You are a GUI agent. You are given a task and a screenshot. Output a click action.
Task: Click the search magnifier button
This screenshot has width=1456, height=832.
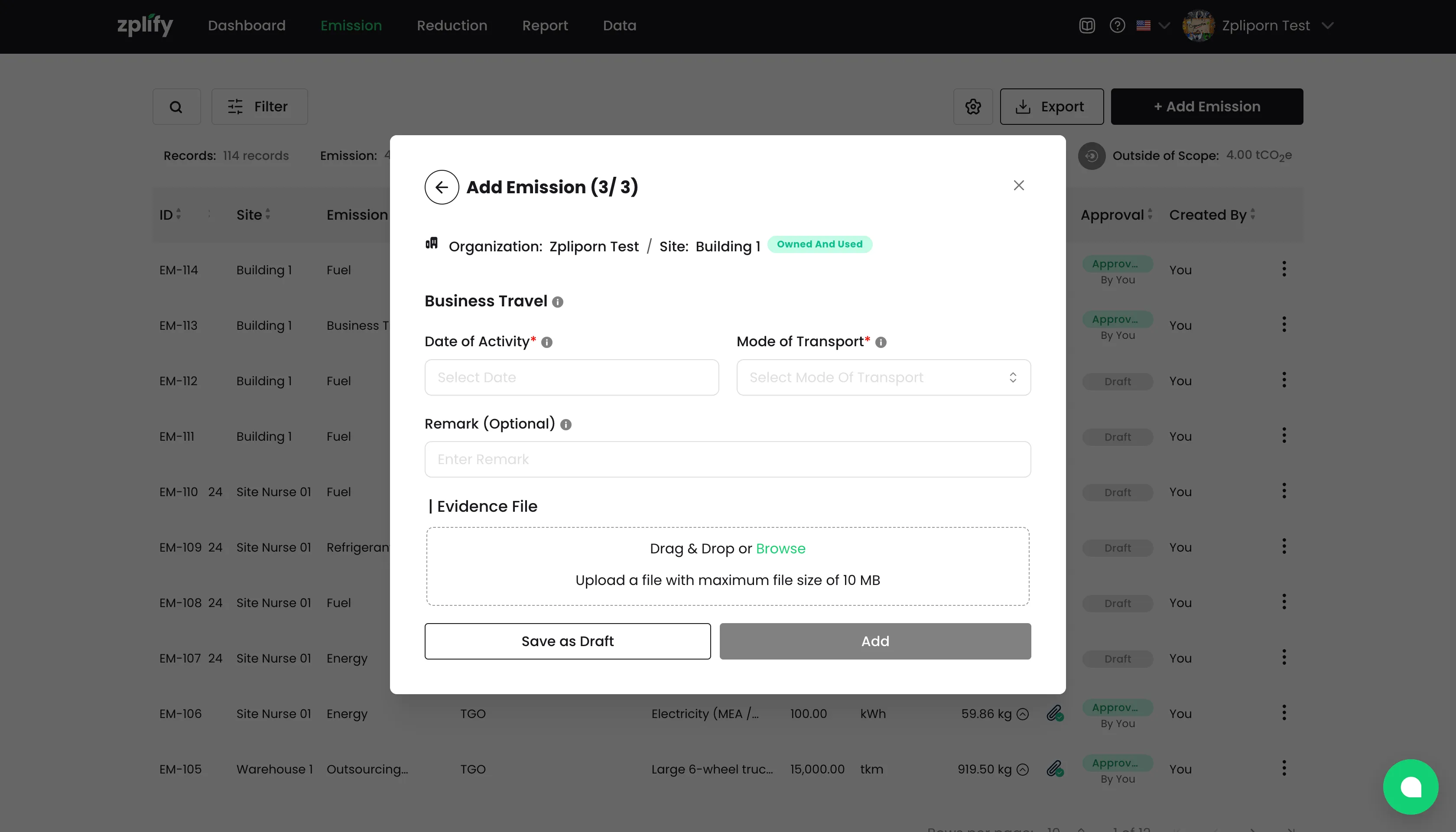pyautogui.click(x=176, y=107)
